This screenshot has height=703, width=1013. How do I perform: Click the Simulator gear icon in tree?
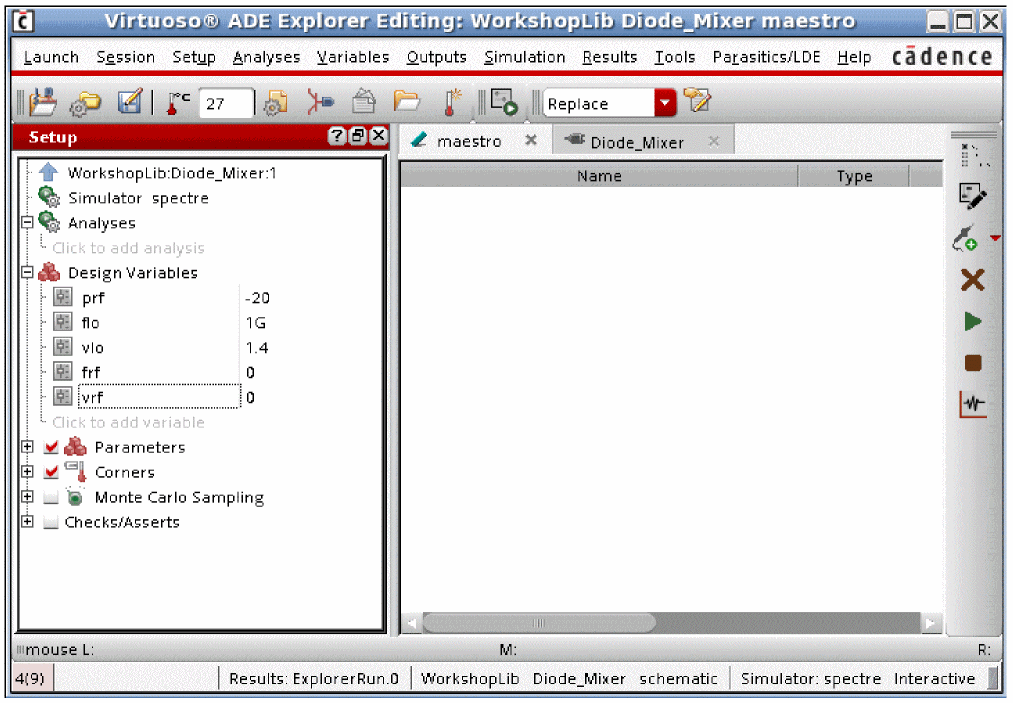point(49,197)
